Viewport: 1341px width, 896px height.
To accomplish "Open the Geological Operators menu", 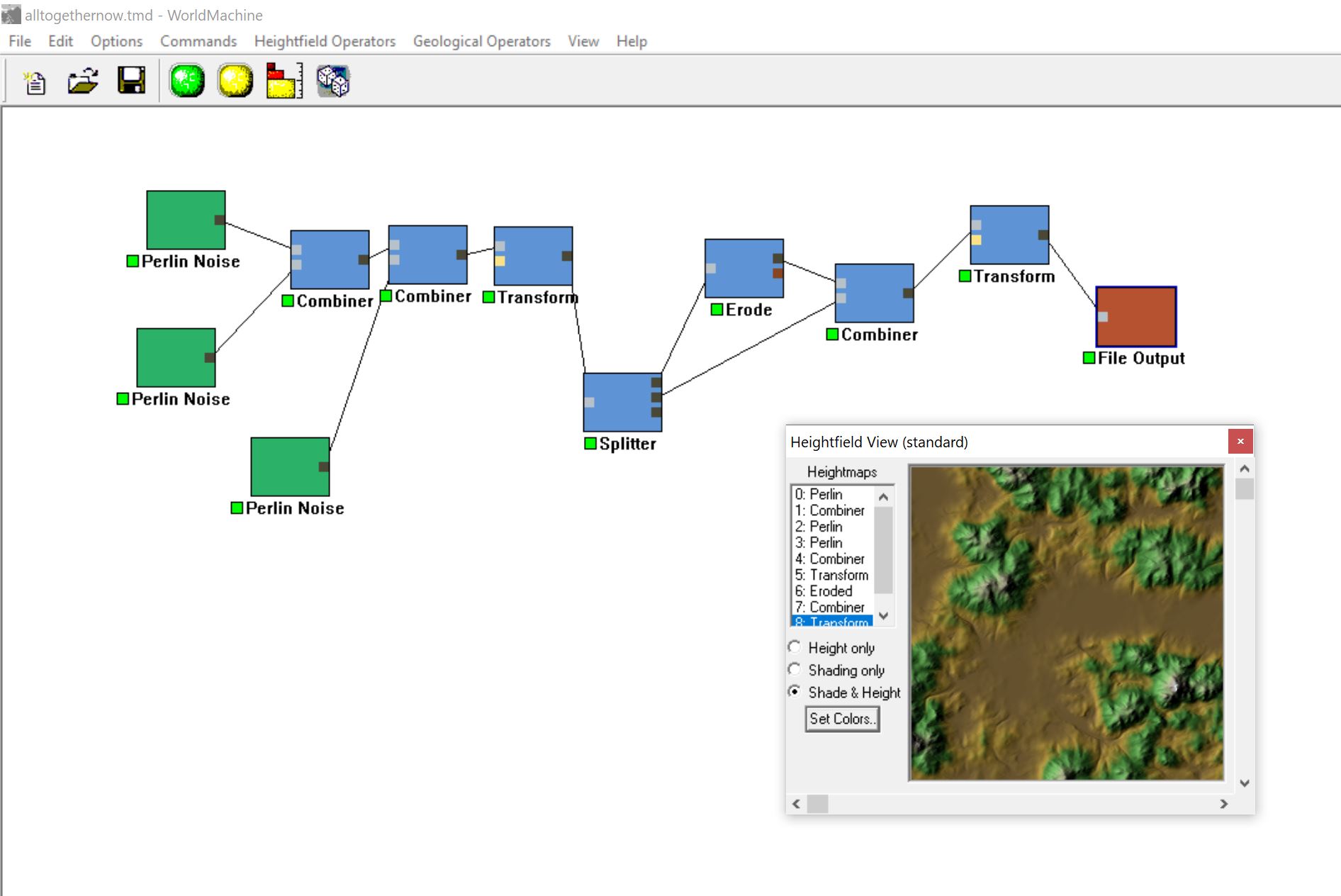I will (481, 41).
